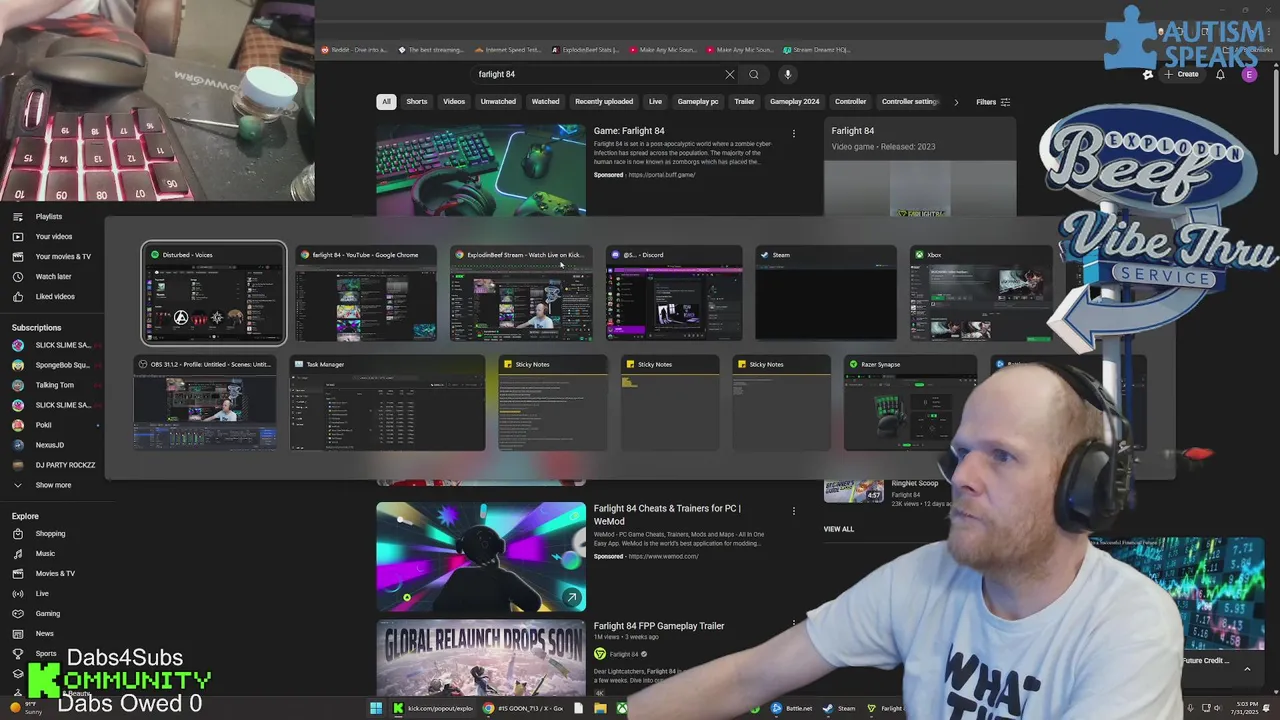The height and width of the screenshot is (720, 1280).
Task: Open File Explorer from the taskbar
Action: 600,708
